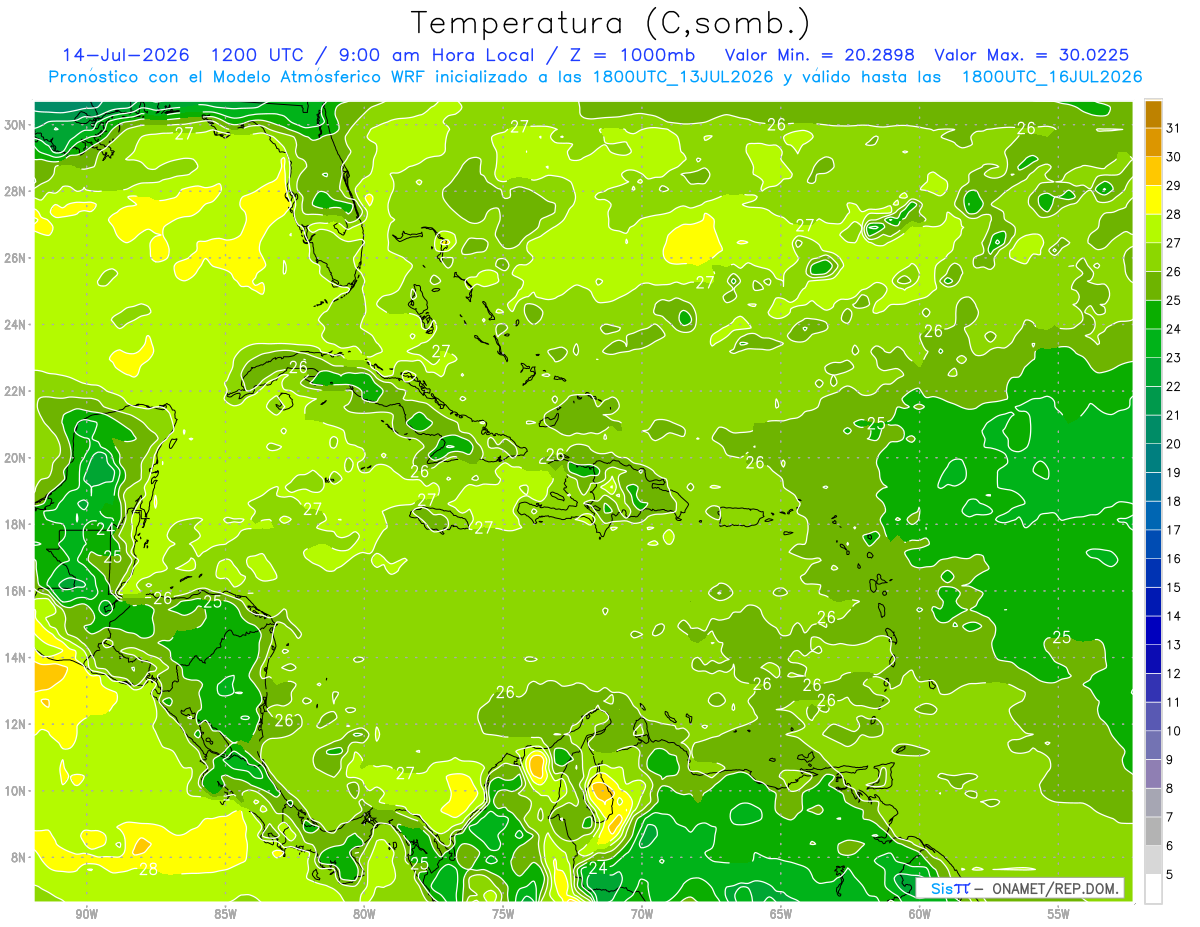Click the 20N latitude axis label
The width and height of the screenshot is (1200, 927).
15,457
